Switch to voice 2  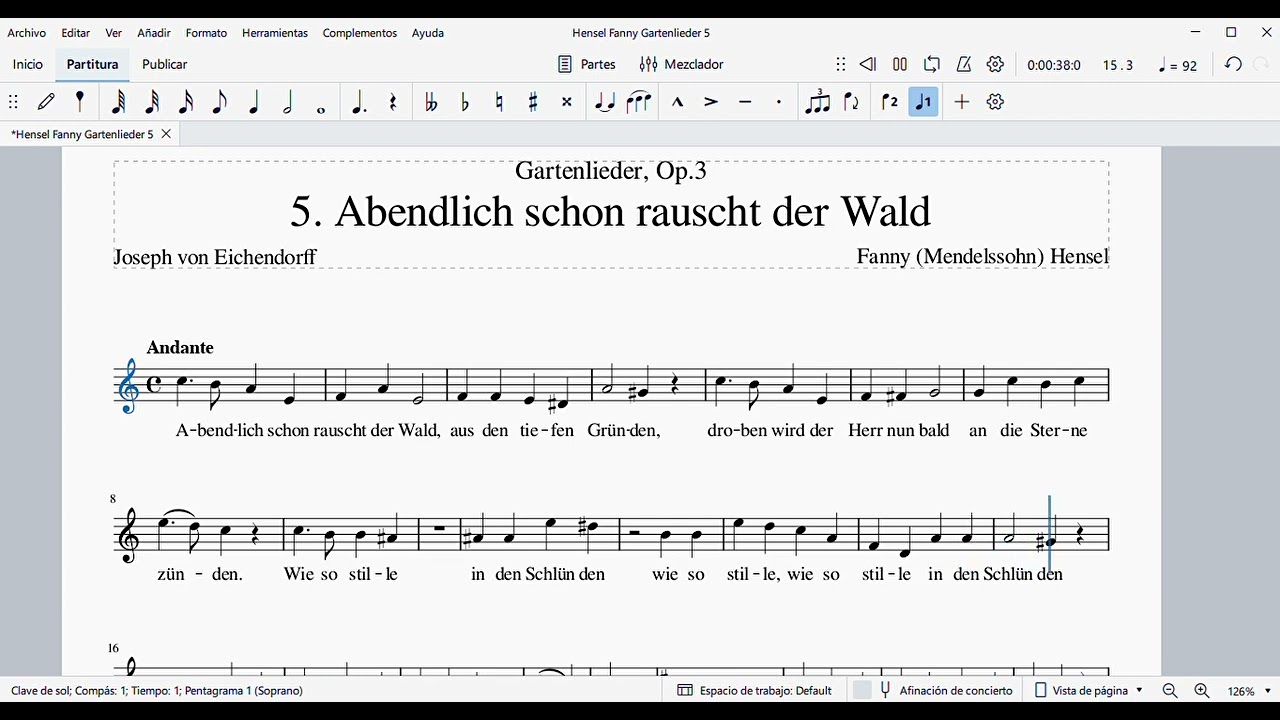[889, 102]
